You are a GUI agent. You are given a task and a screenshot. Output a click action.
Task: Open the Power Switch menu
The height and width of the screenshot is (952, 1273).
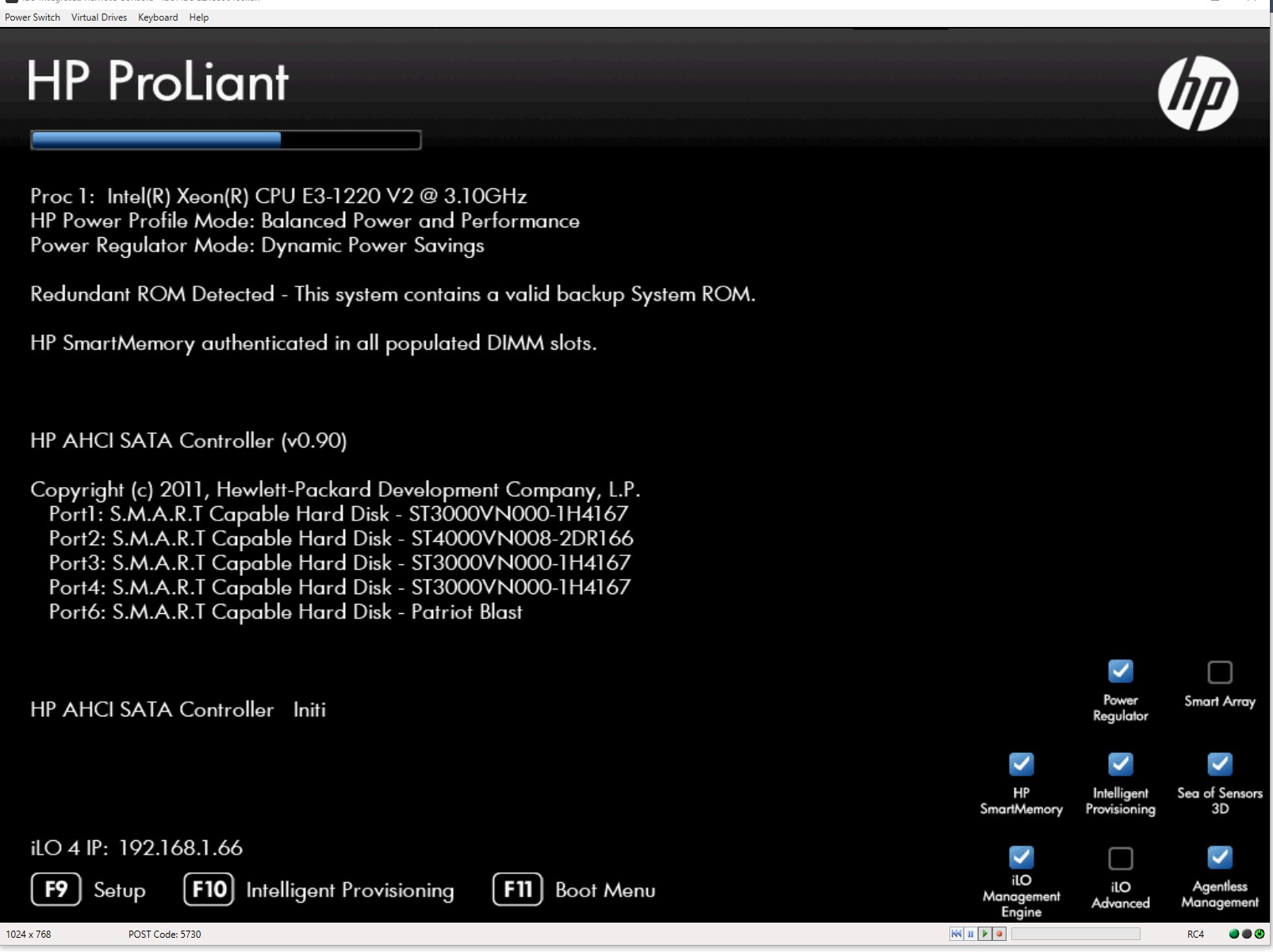tap(33, 17)
